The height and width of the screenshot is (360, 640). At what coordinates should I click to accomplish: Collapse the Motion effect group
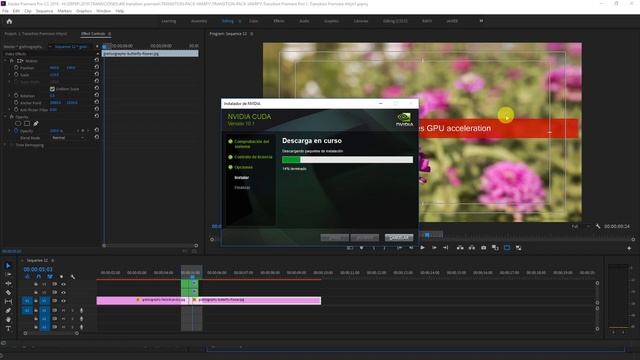coord(6,60)
